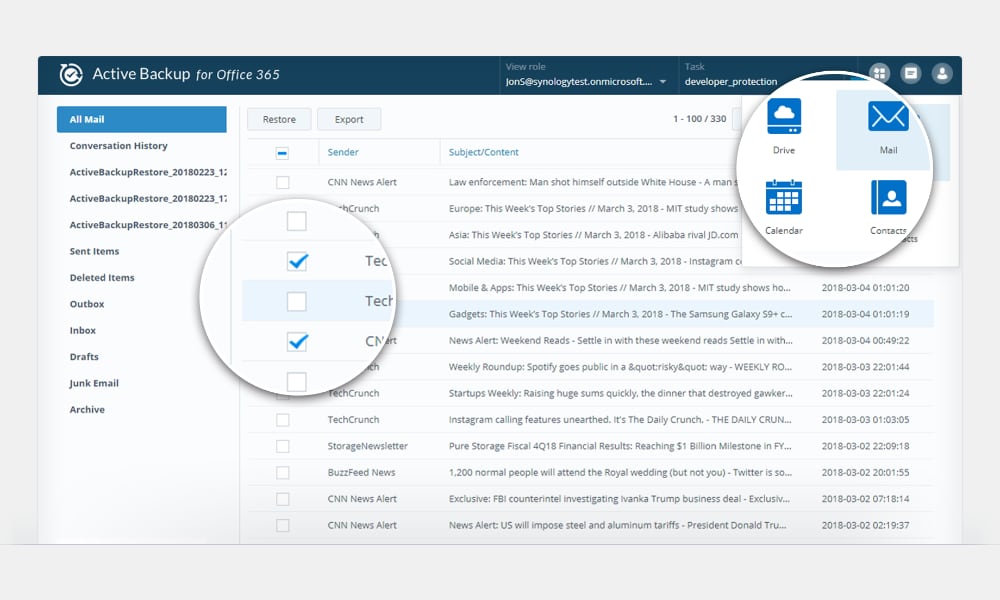Uncheck the selected Social Media email

297,261
